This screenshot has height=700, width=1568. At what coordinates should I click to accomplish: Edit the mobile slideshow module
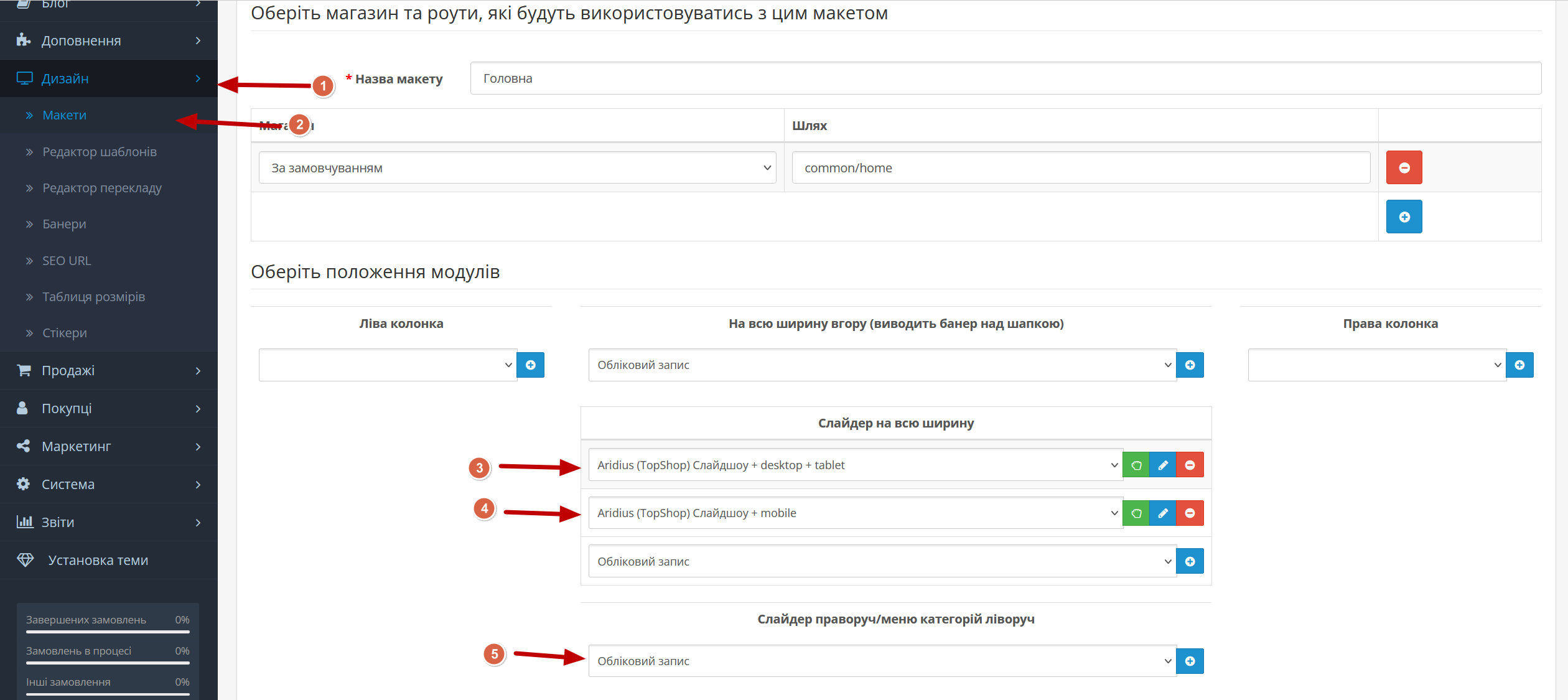(1162, 513)
